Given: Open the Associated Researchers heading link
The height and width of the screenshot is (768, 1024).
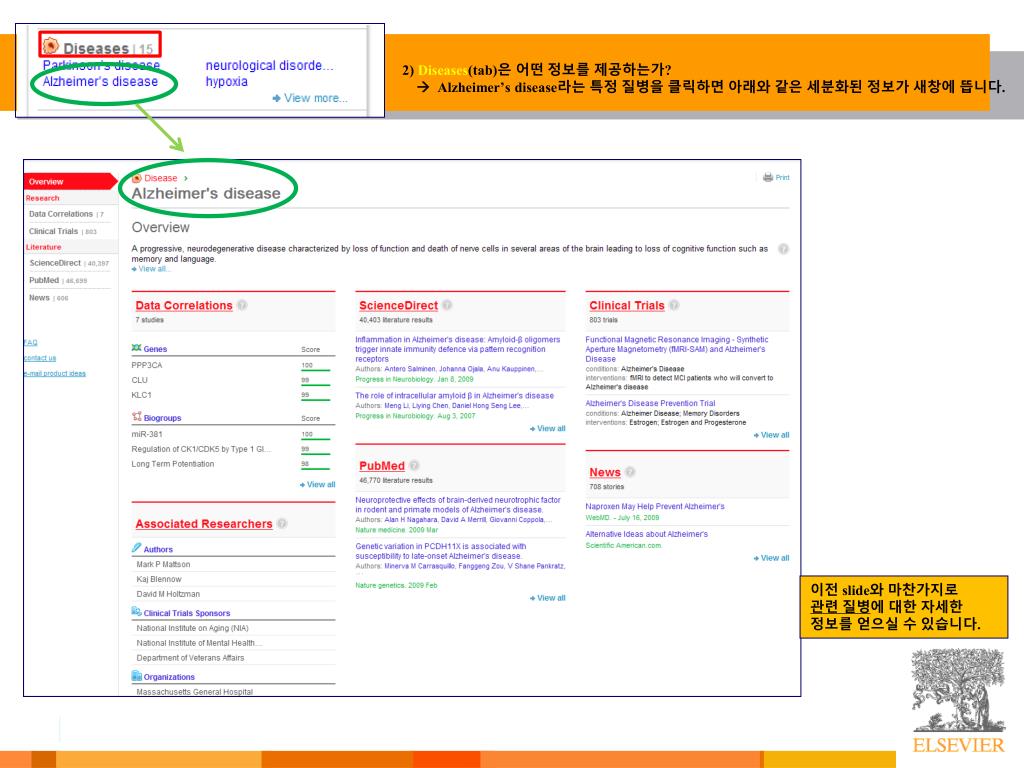Looking at the screenshot, I should pyautogui.click(x=204, y=524).
